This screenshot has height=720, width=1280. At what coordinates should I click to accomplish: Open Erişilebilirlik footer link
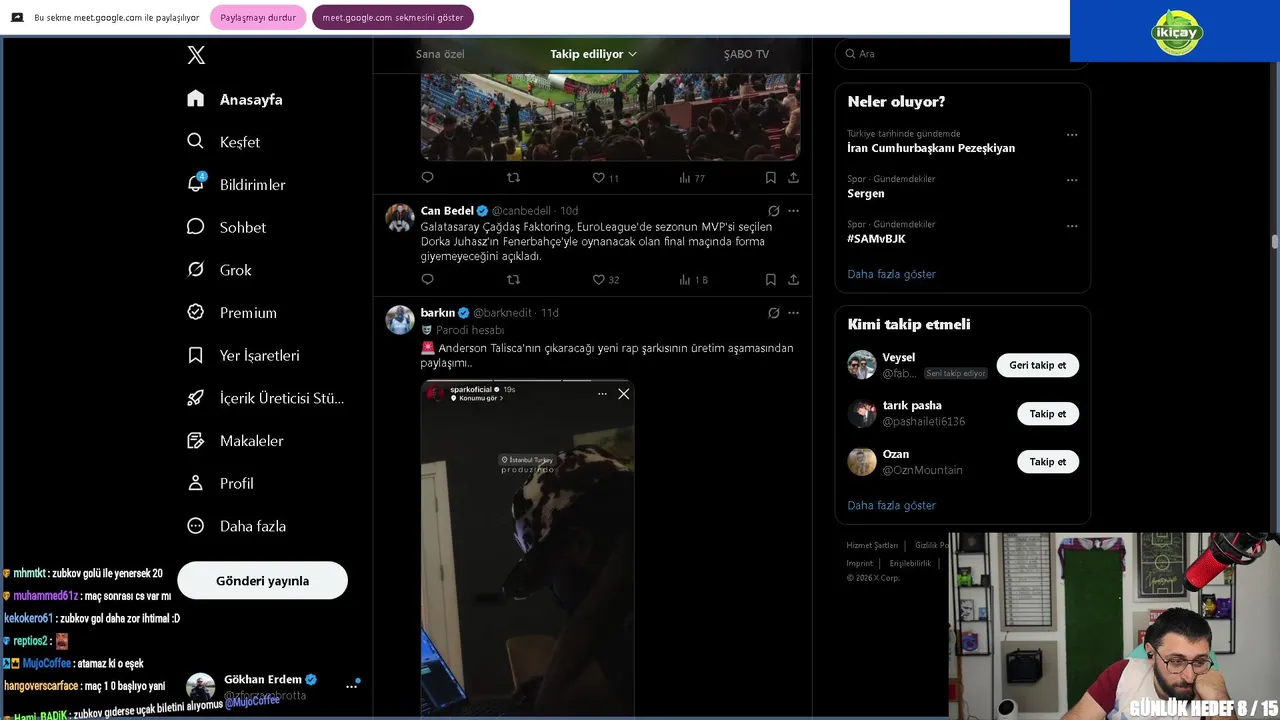pyautogui.click(x=910, y=563)
